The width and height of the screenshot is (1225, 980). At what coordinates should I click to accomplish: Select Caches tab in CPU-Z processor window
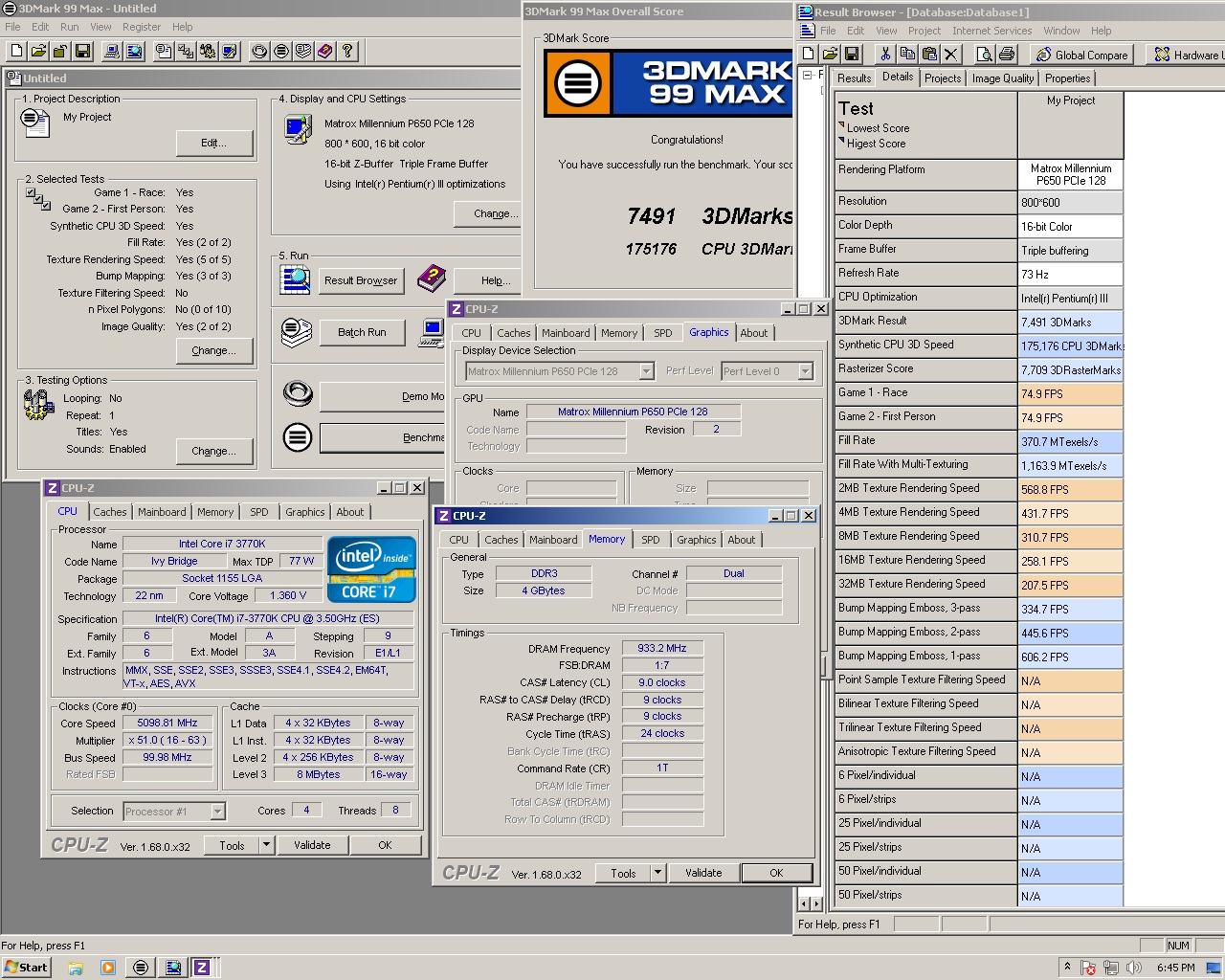click(x=110, y=512)
